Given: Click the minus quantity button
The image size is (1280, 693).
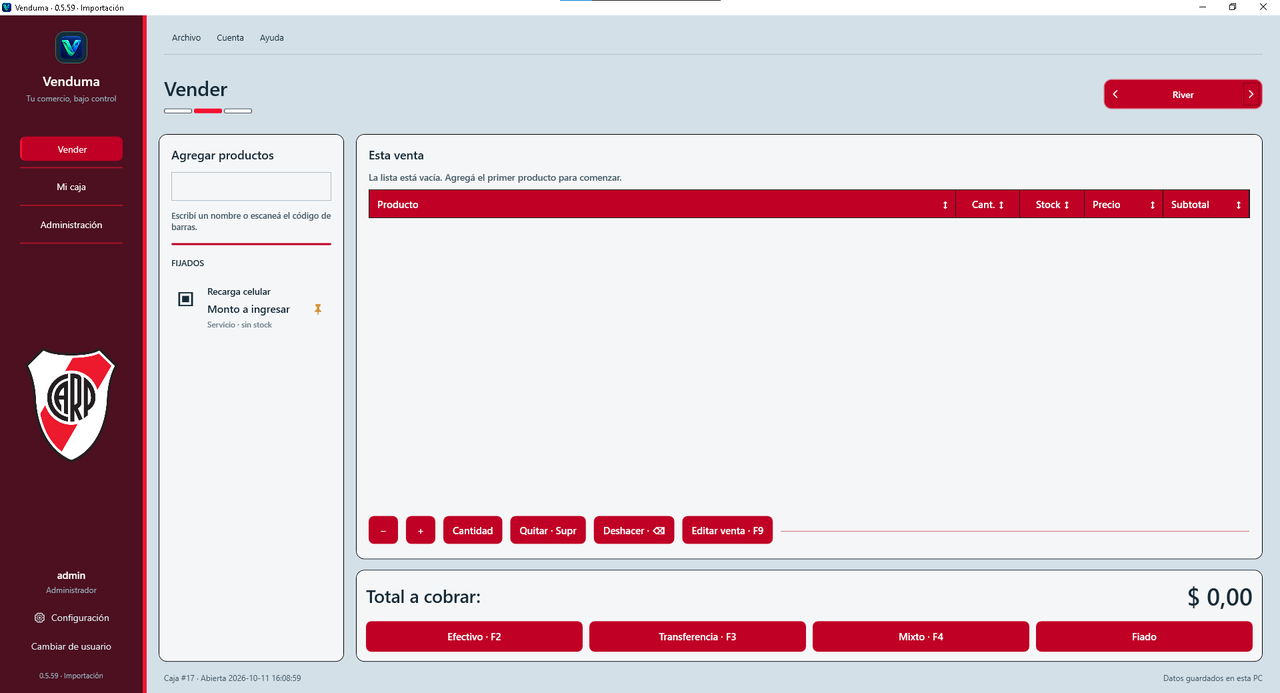Looking at the screenshot, I should (x=383, y=530).
